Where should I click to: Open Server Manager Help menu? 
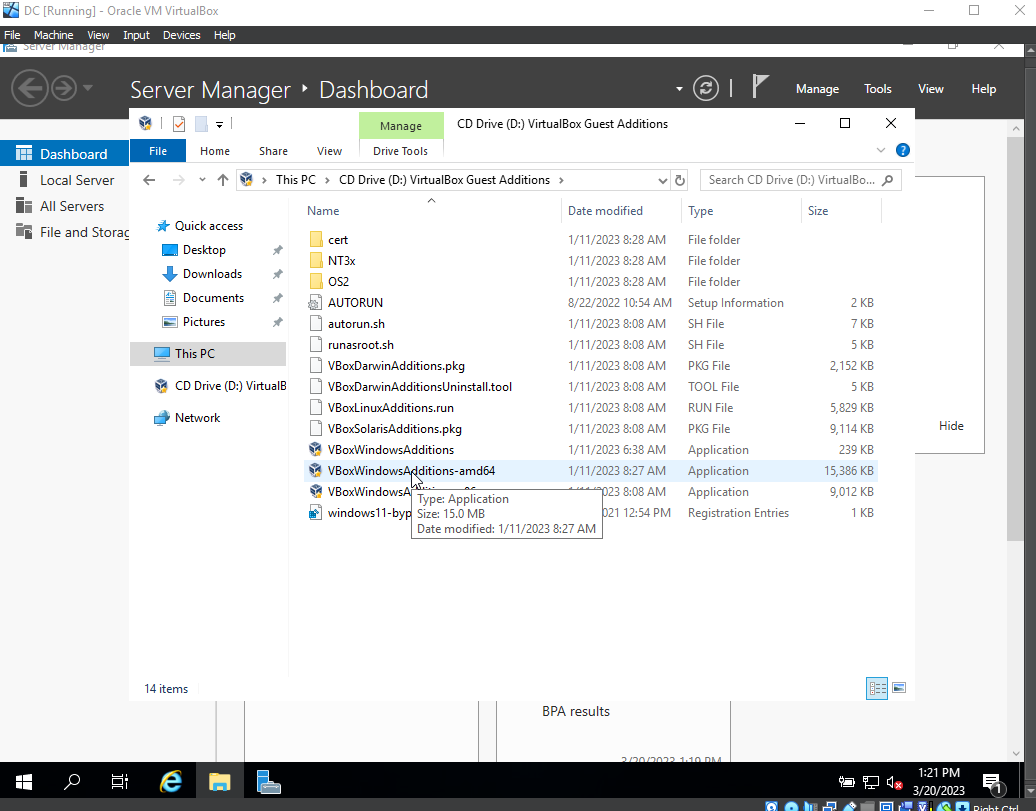983,89
